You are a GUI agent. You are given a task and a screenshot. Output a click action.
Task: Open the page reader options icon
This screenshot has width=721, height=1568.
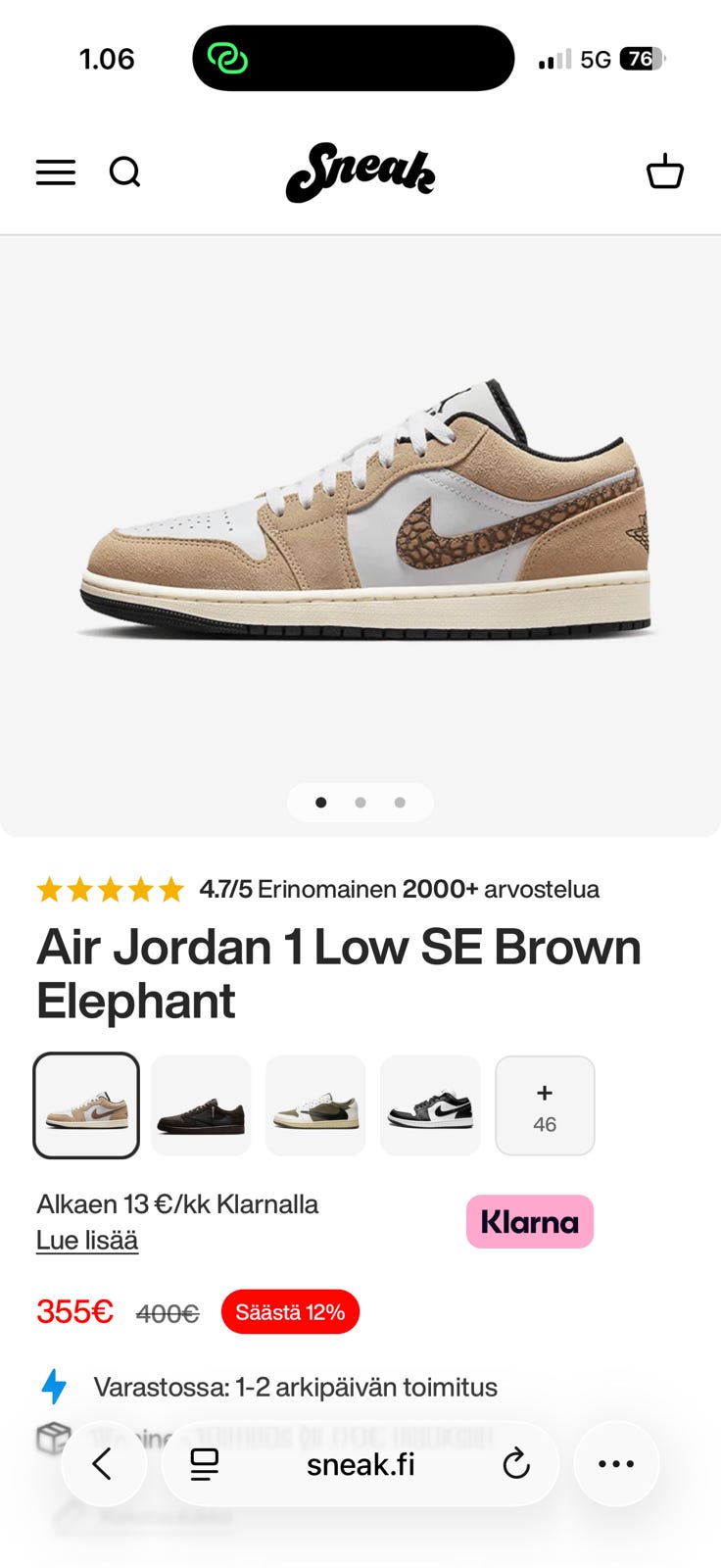205,1464
